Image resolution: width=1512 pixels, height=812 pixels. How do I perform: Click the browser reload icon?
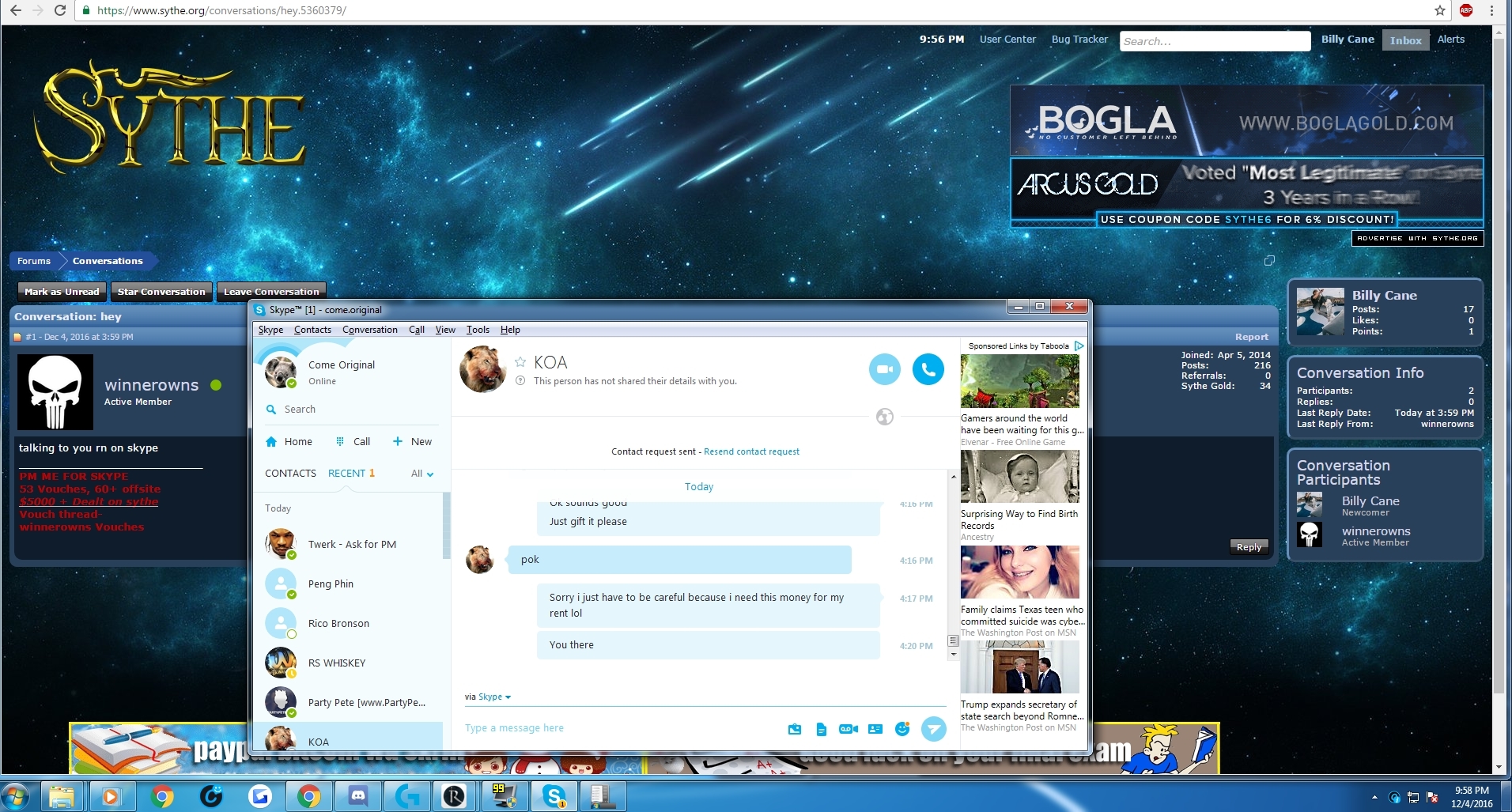click(60, 10)
